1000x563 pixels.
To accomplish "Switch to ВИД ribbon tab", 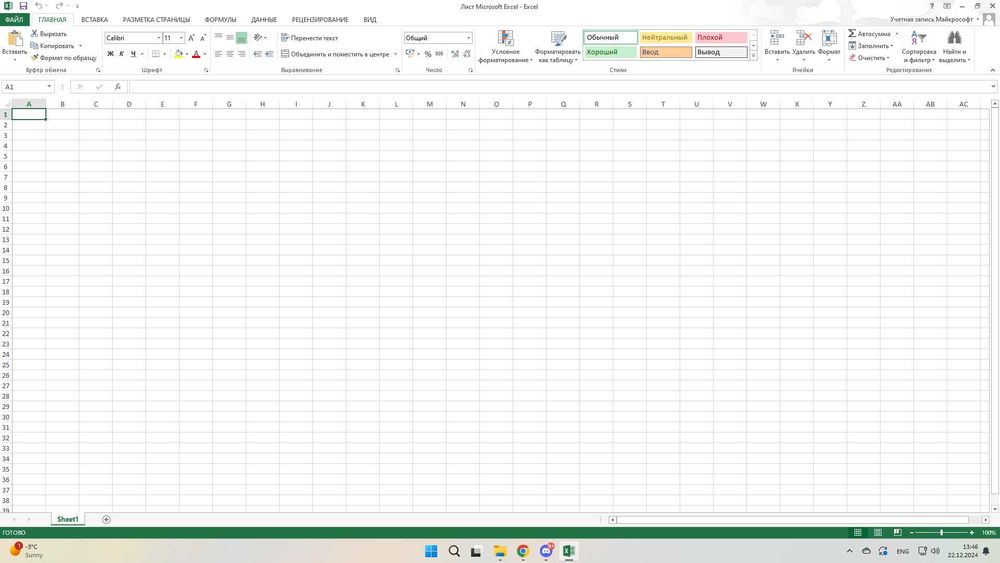I will (370, 20).
